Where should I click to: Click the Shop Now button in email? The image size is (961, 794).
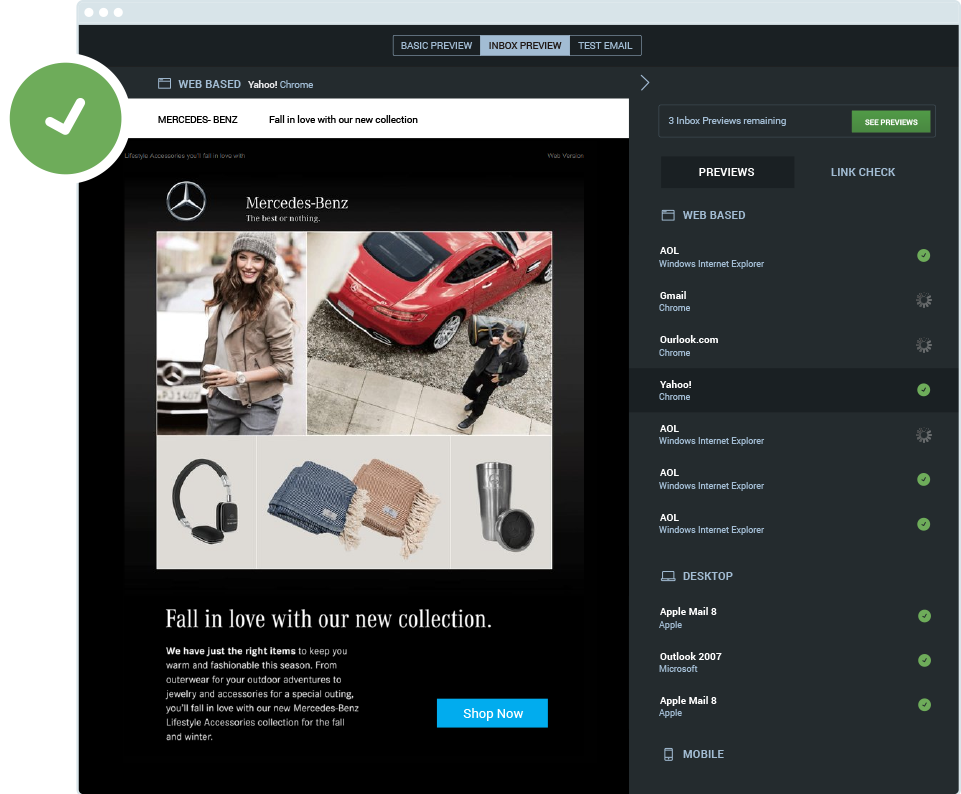(x=492, y=713)
